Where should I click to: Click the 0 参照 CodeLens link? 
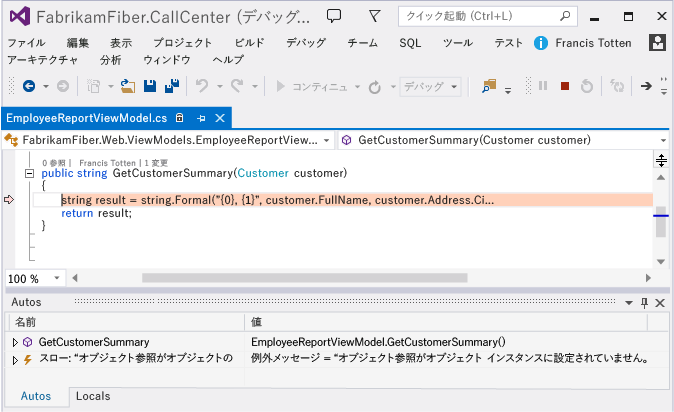tap(54, 163)
